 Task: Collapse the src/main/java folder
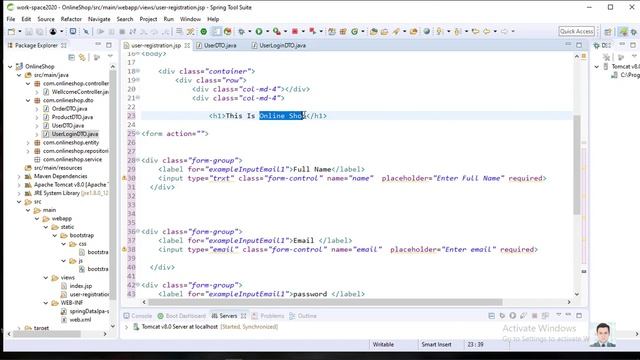tap(19, 75)
